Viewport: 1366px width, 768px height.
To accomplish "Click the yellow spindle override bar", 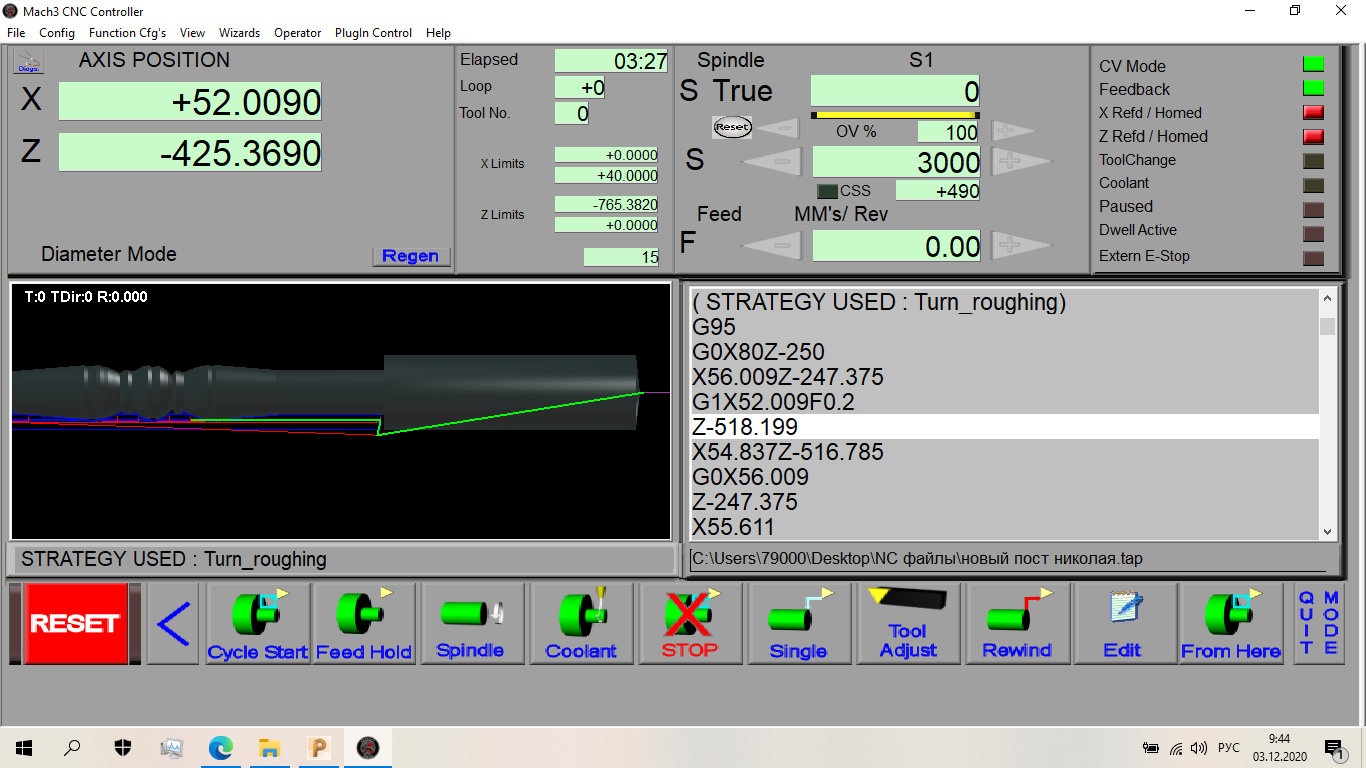I will coord(895,115).
